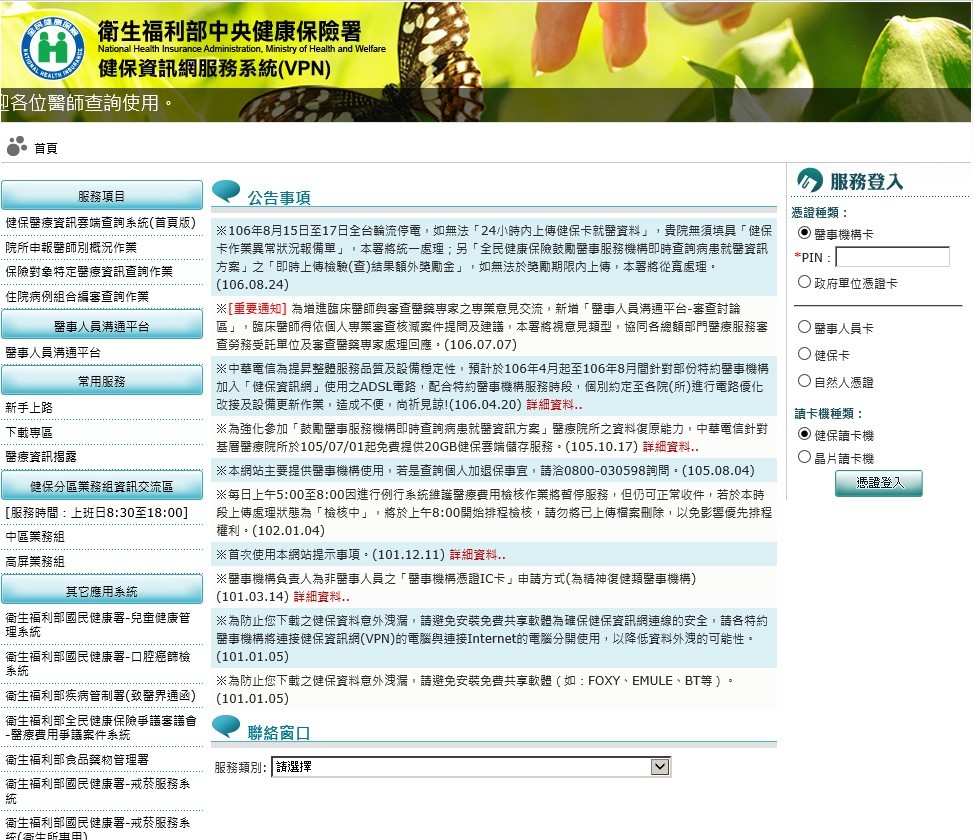Open the 中區業務組 link

click(35, 537)
